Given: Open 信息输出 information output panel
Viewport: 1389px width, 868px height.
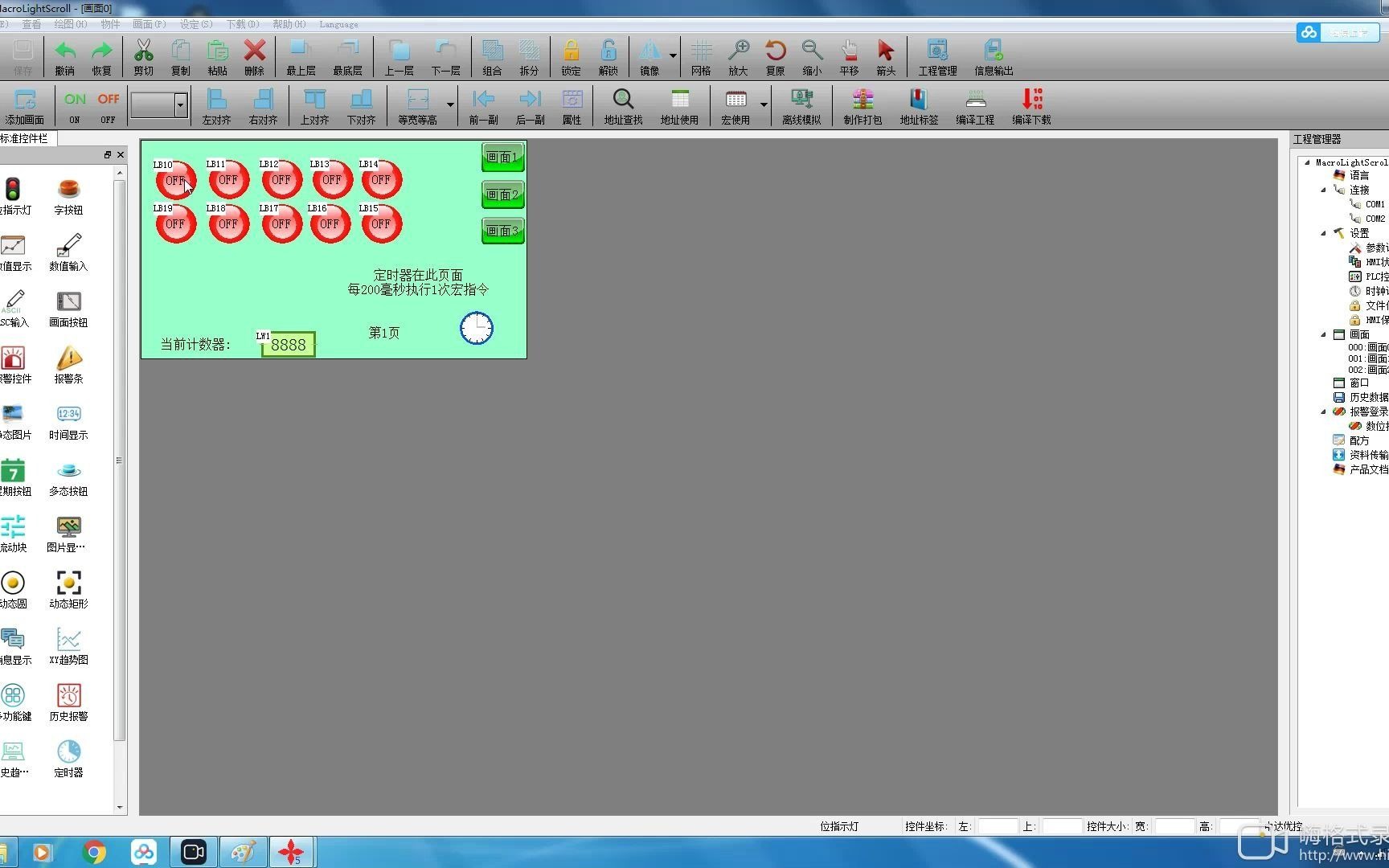Looking at the screenshot, I should coord(994,57).
